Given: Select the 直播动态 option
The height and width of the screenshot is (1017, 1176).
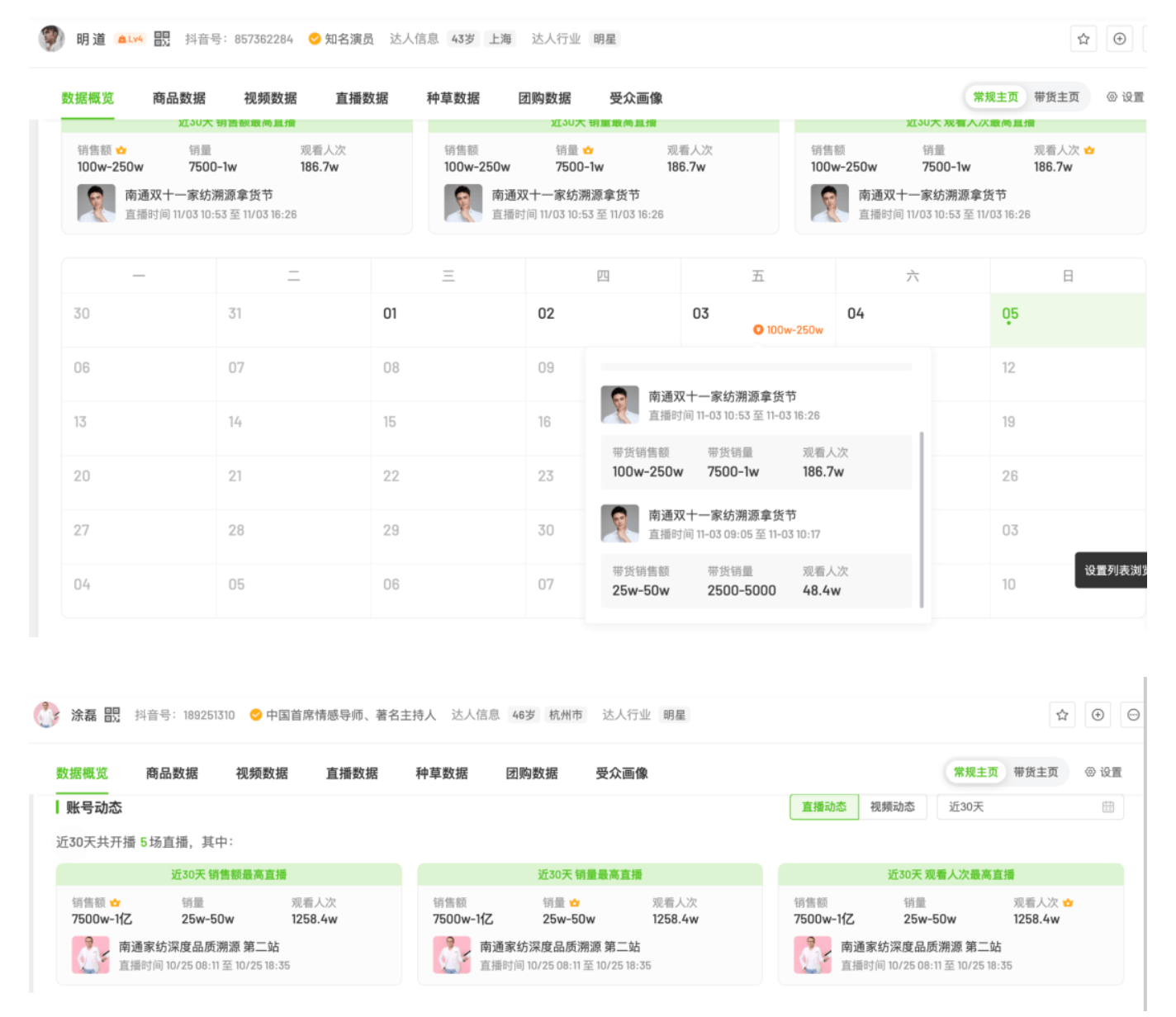Looking at the screenshot, I should tap(823, 807).
